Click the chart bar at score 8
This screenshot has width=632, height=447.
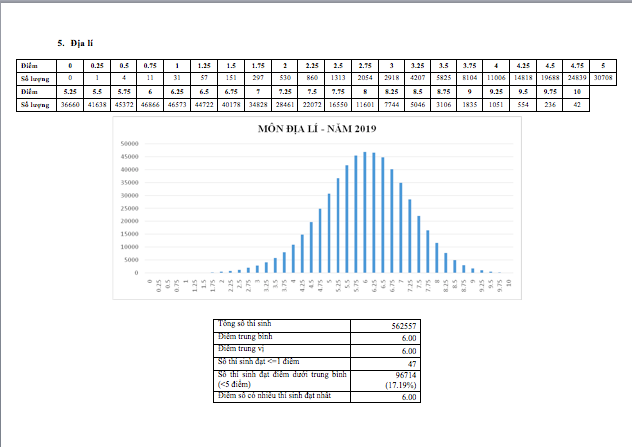click(x=437, y=258)
